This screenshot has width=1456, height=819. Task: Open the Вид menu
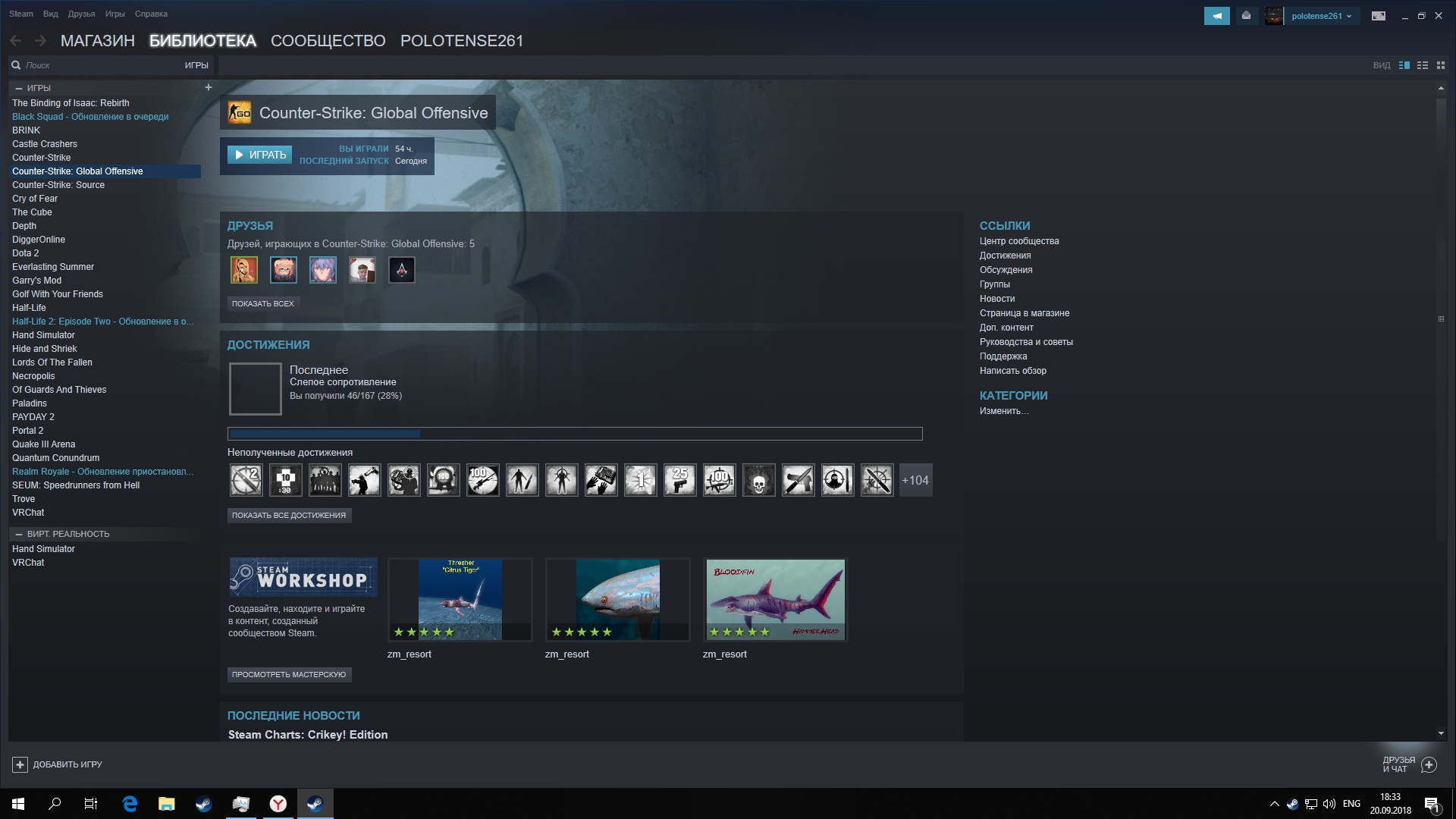51,14
